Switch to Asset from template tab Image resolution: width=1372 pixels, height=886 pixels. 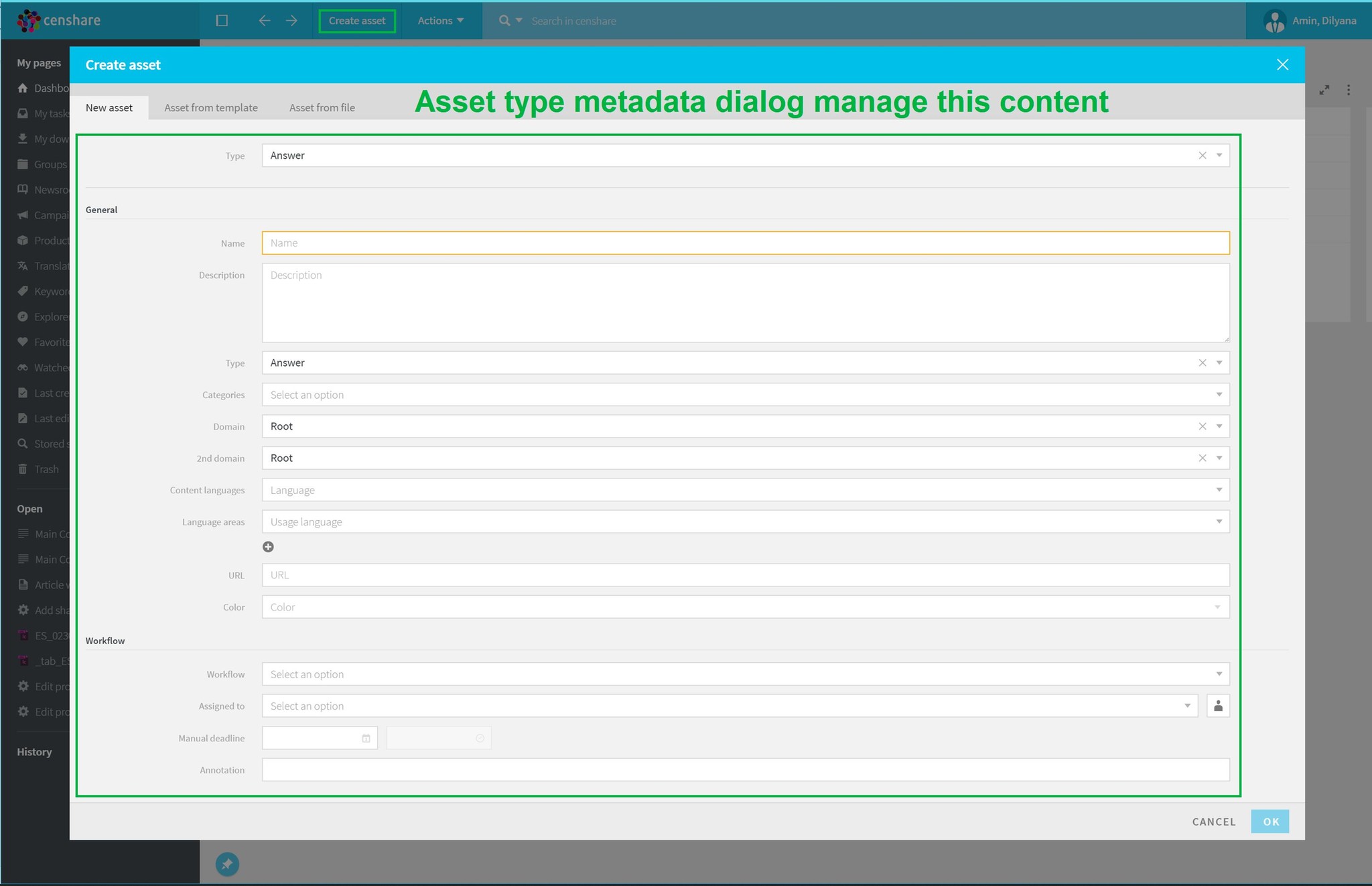[211, 108]
